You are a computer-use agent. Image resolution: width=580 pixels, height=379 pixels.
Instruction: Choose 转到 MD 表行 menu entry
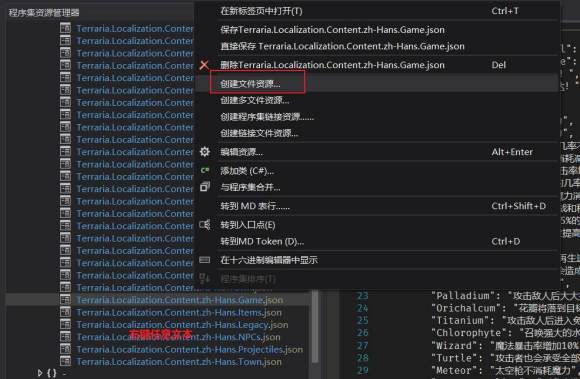tap(255, 206)
